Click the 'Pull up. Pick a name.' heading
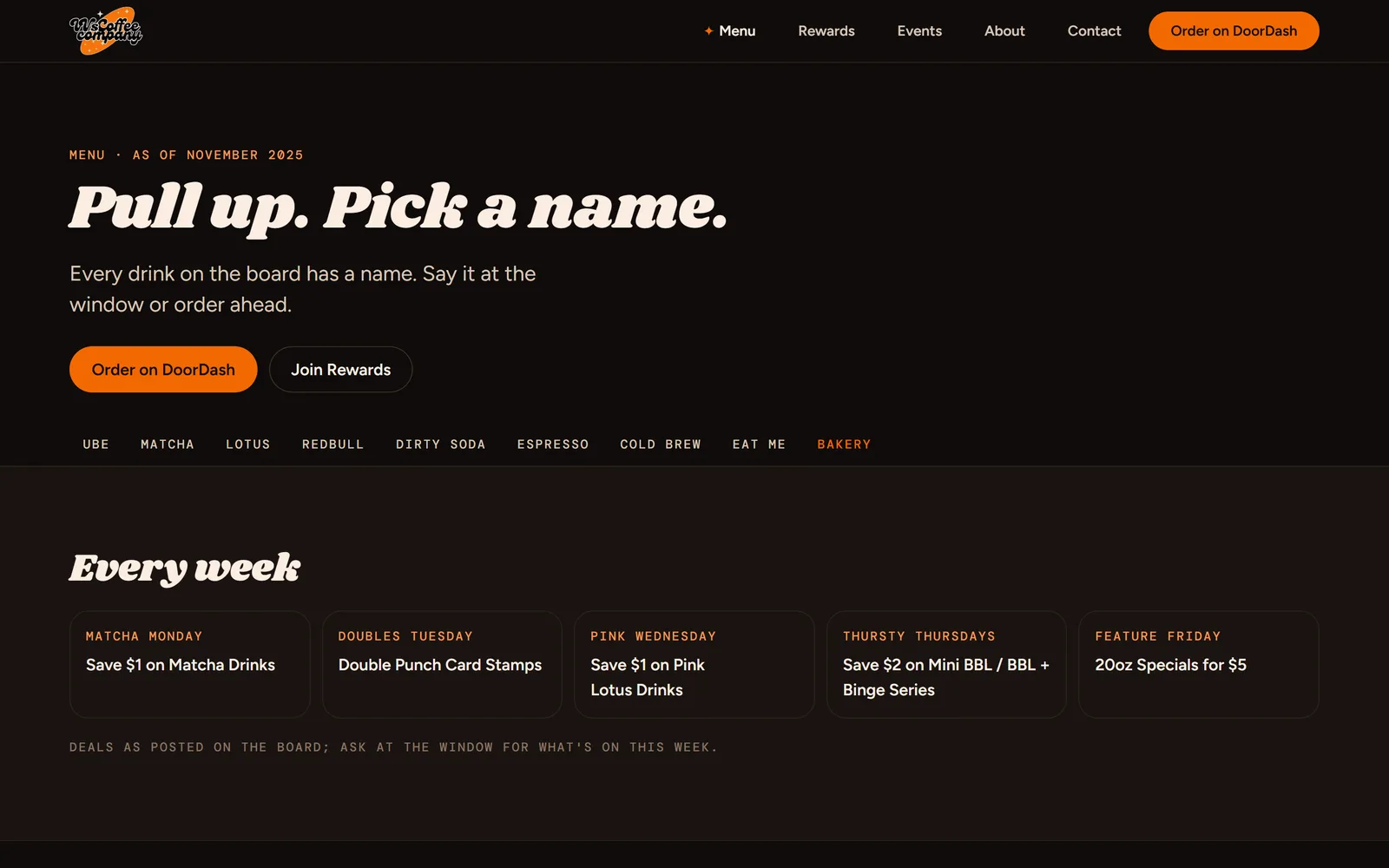Screen dimensions: 1389x868 click(x=398, y=208)
